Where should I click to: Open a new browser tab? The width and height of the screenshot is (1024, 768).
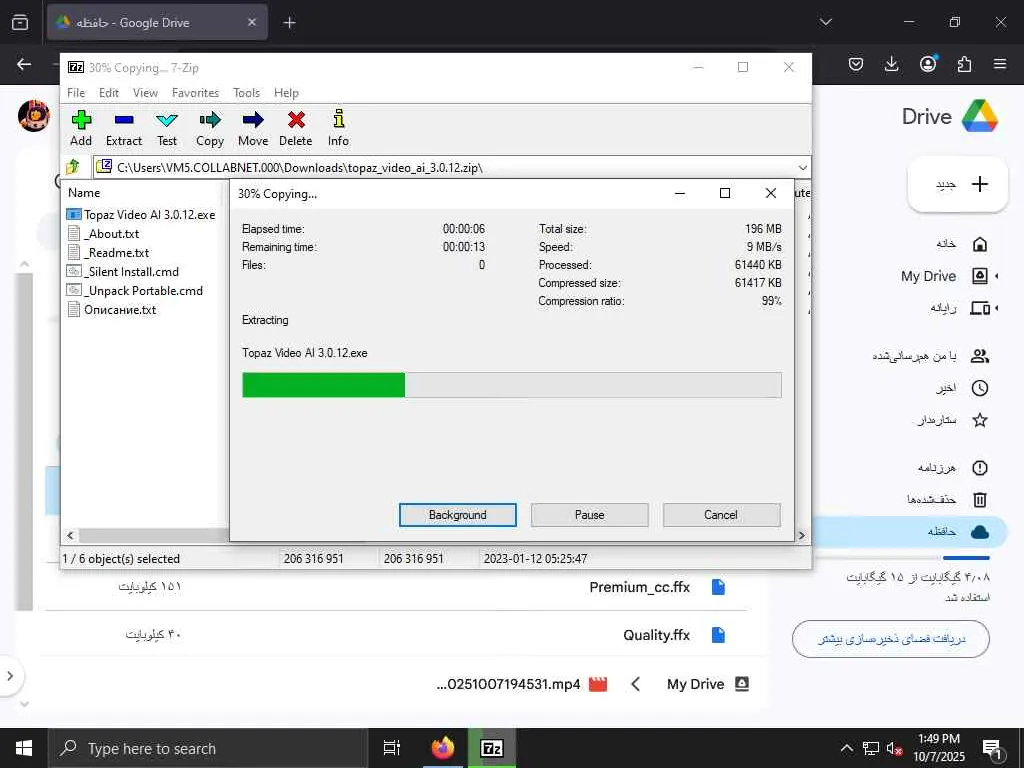pyautogui.click(x=289, y=23)
